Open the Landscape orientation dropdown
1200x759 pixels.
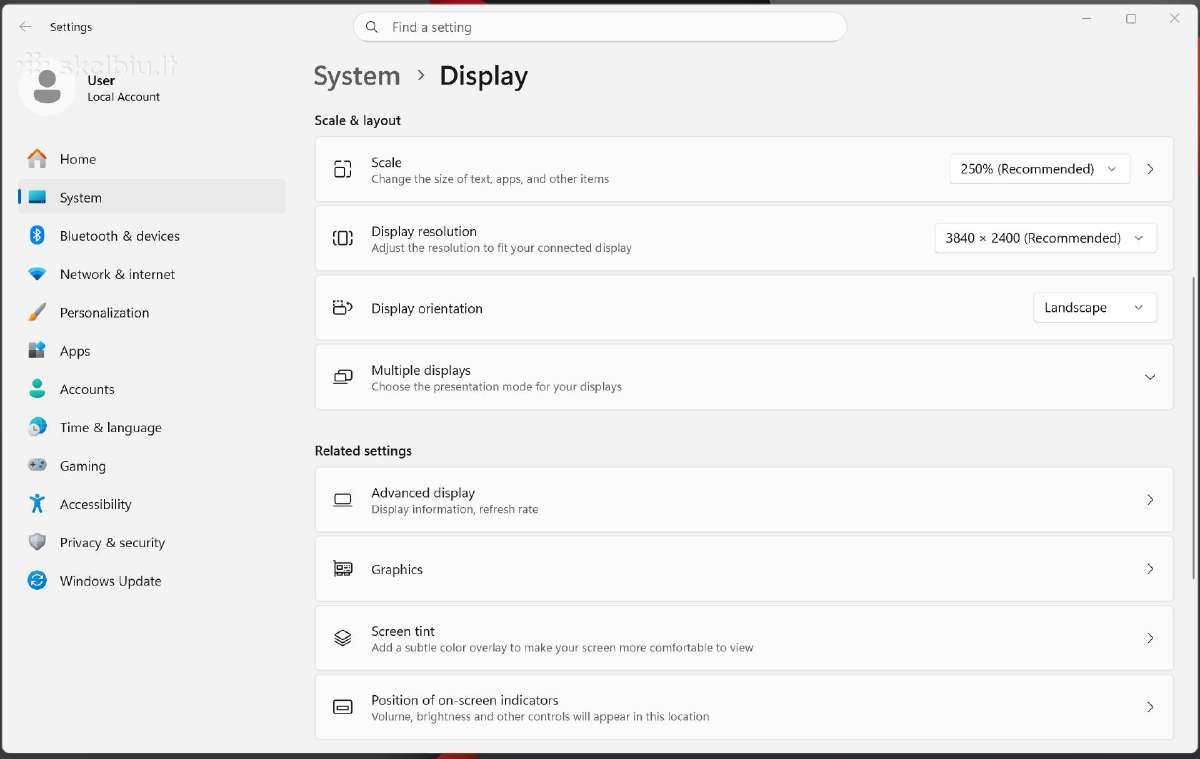[x=1095, y=308]
